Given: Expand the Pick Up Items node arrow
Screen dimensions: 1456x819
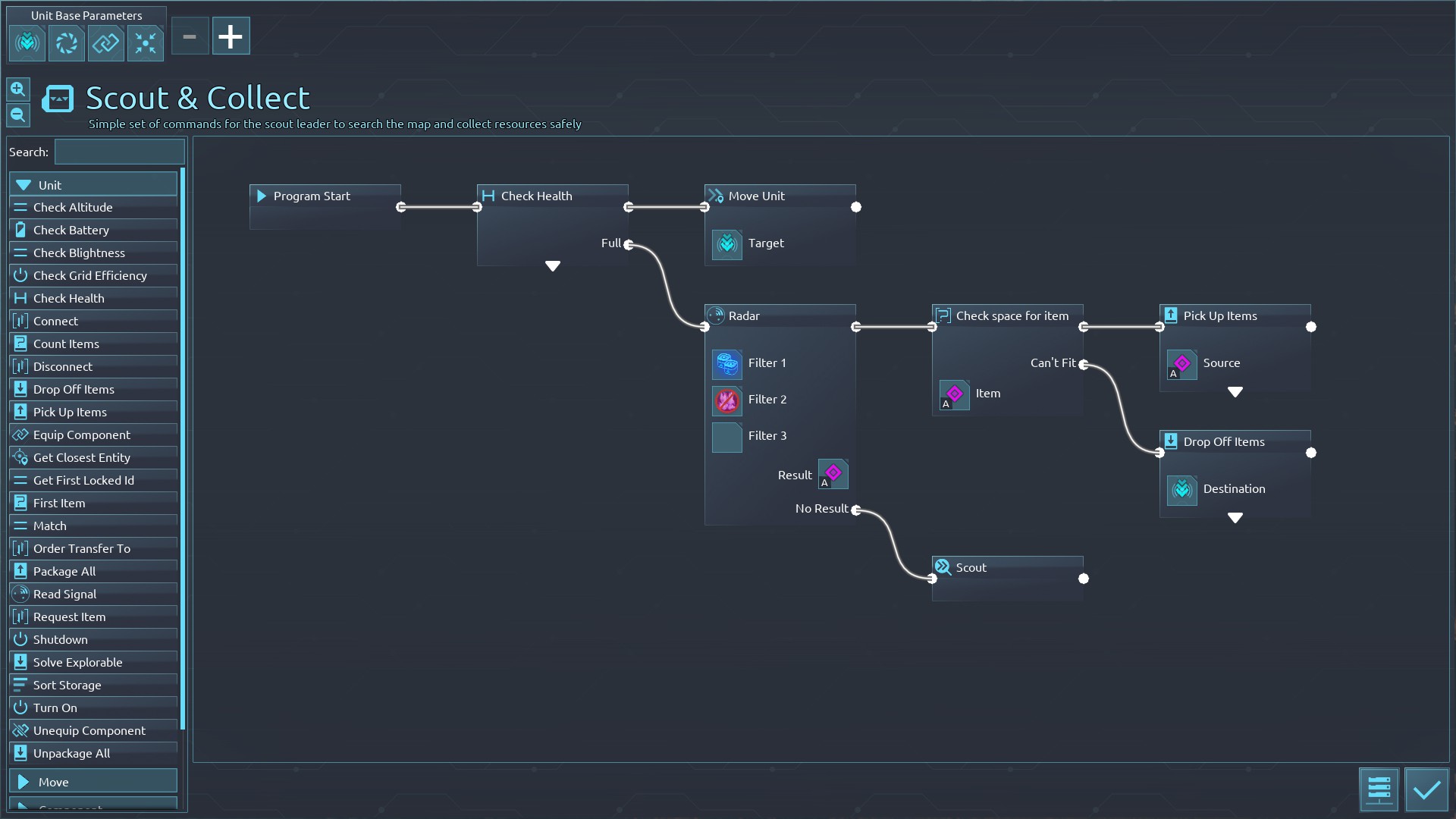Looking at the screenshot, I should 1235,392.
